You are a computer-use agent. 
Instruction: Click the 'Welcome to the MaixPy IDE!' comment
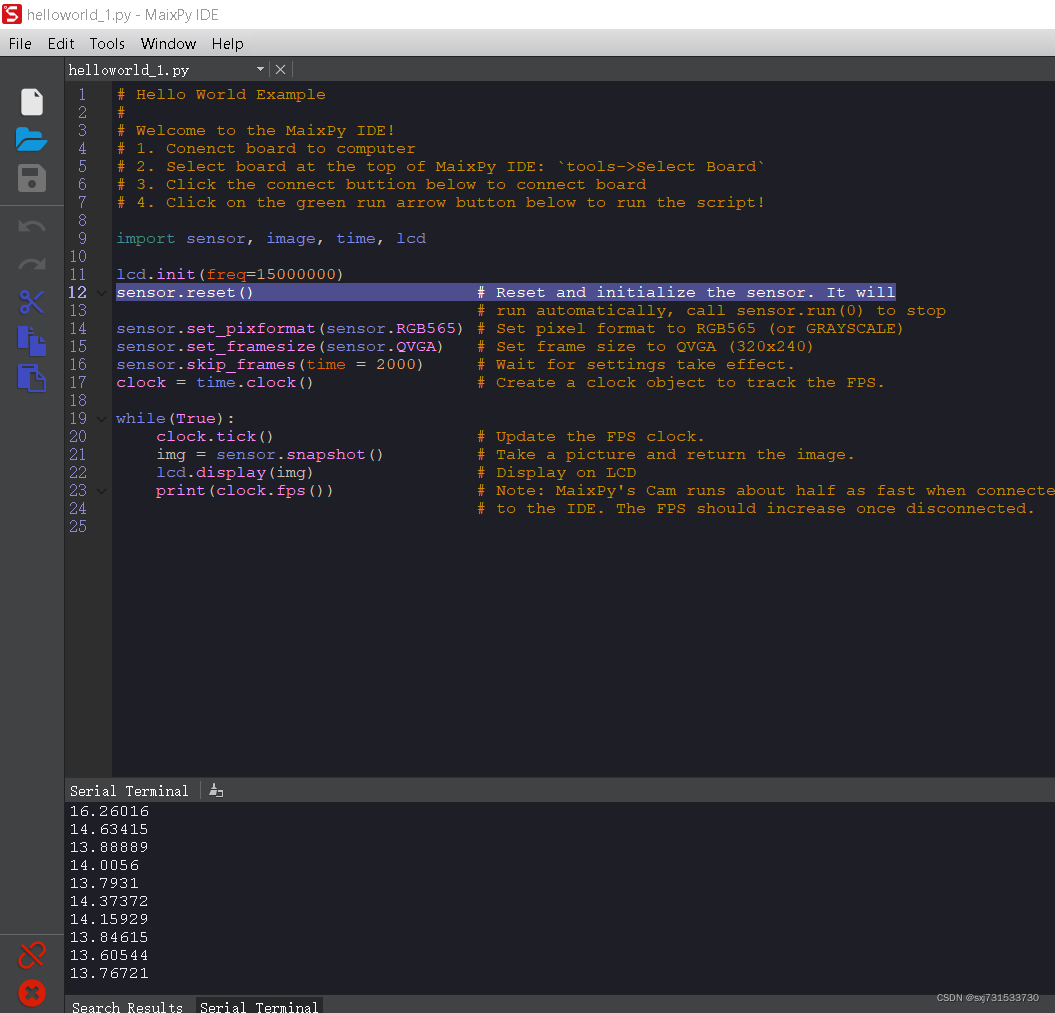pyautogui.click(x=265, y=130)
